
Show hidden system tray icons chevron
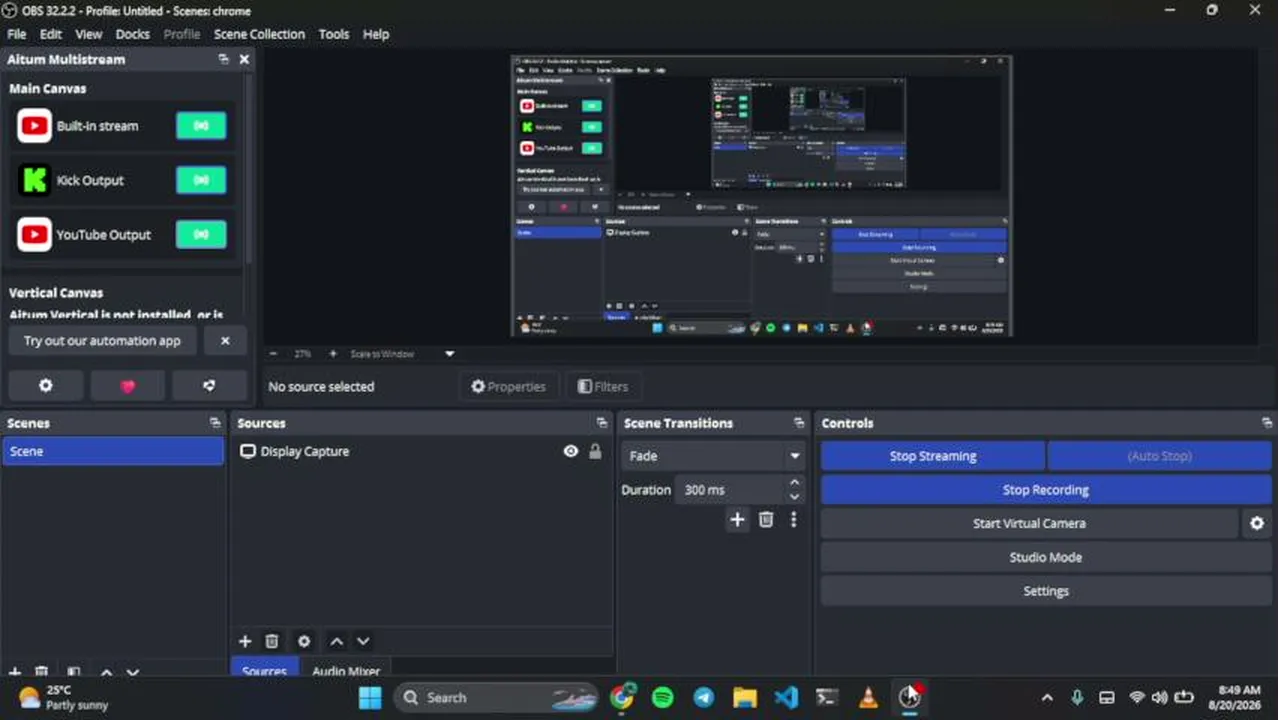pos(1046,698)
